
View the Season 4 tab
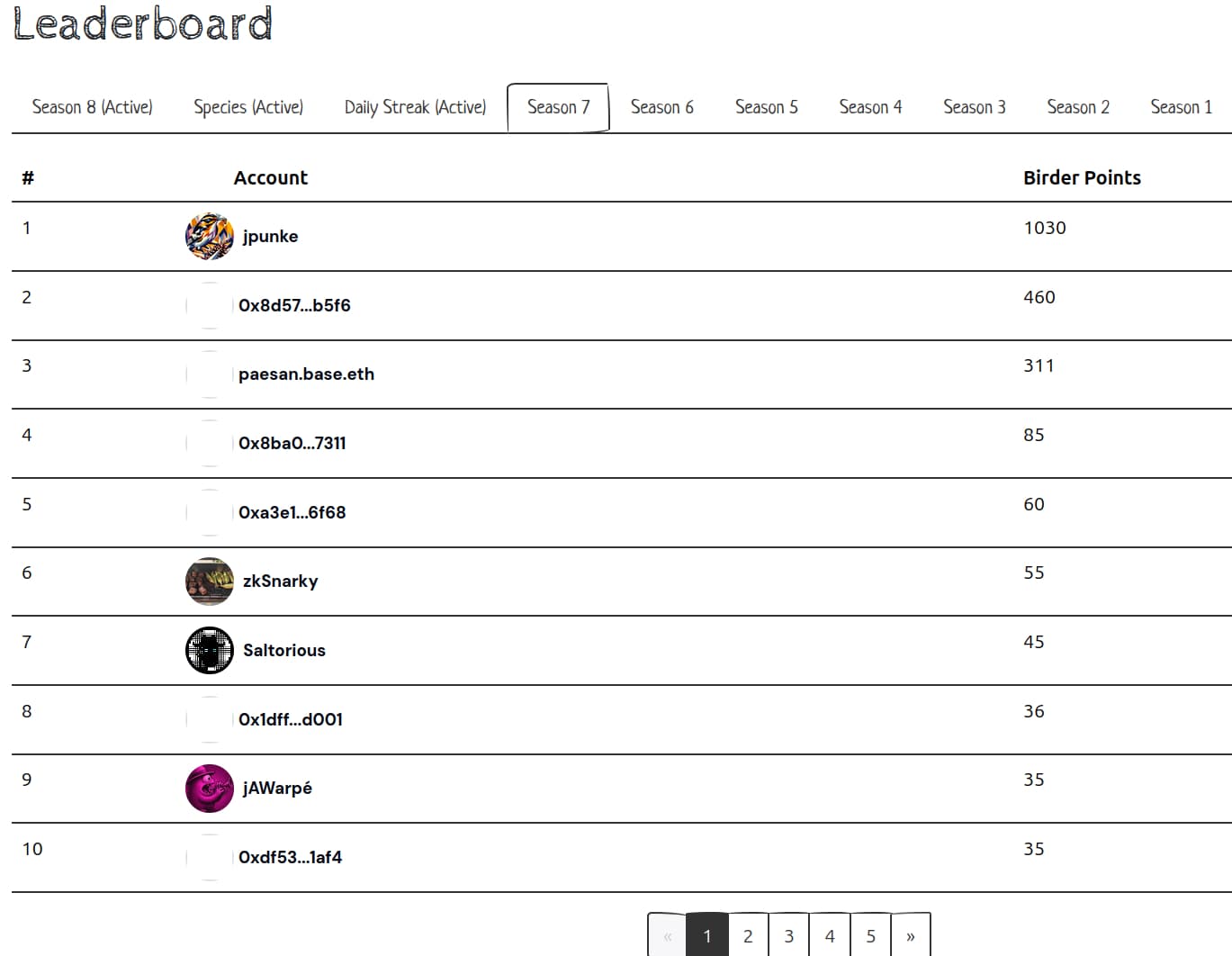[x=870, y=107]
